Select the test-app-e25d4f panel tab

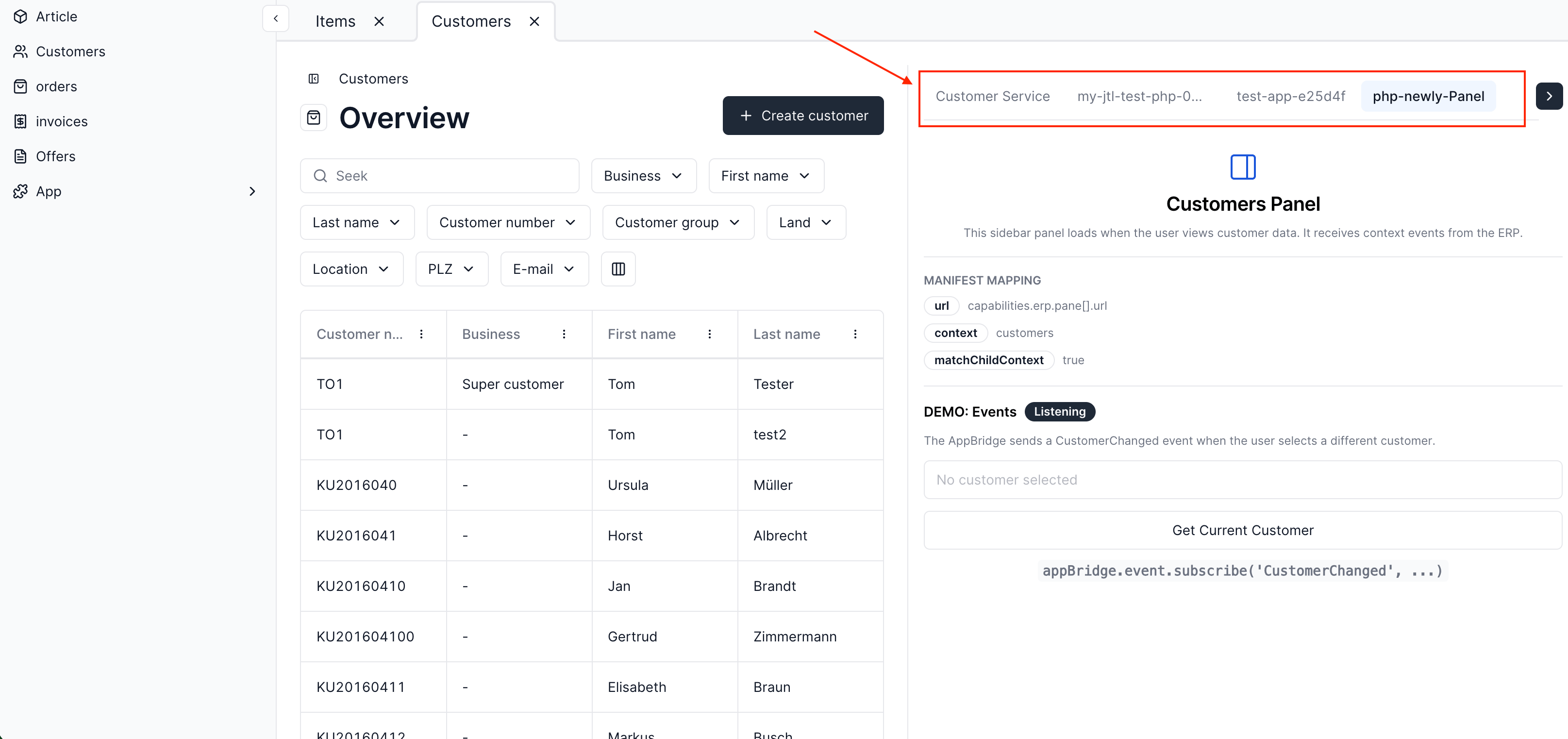(x=1290, y=96)
